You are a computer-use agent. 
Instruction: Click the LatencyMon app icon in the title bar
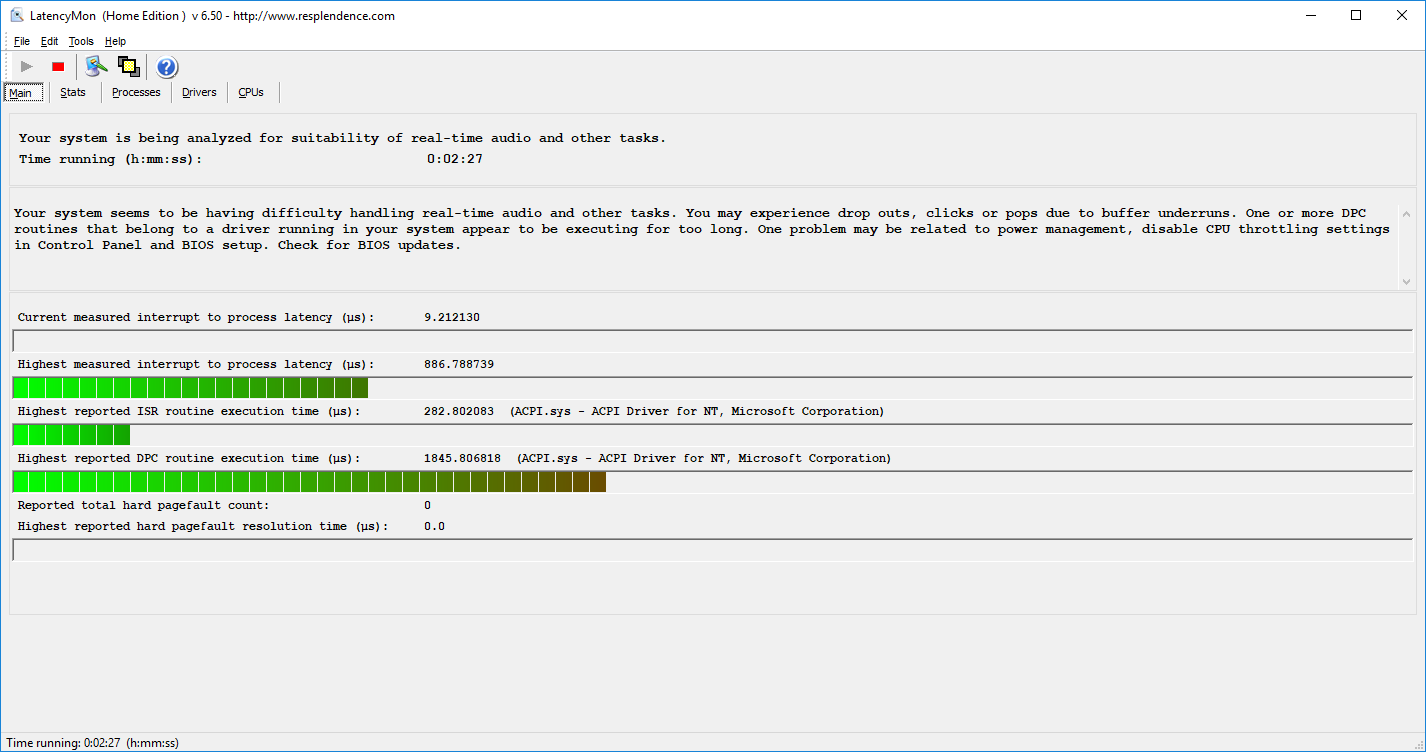click(x=17, y=15)
